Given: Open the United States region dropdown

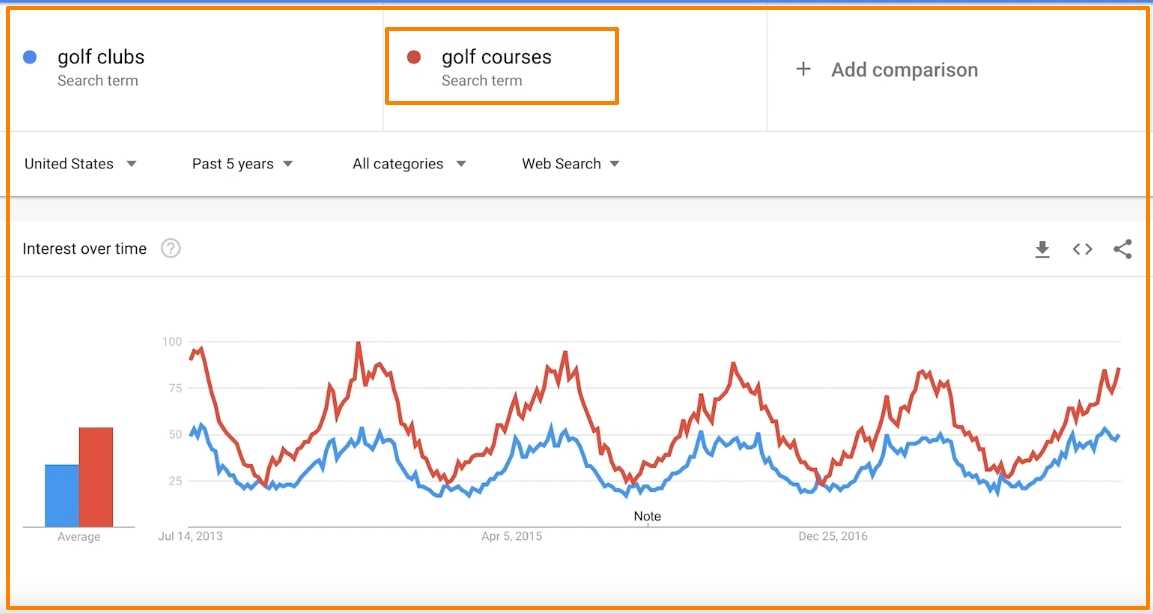Looking at the screenshot, I should point(80,164).
